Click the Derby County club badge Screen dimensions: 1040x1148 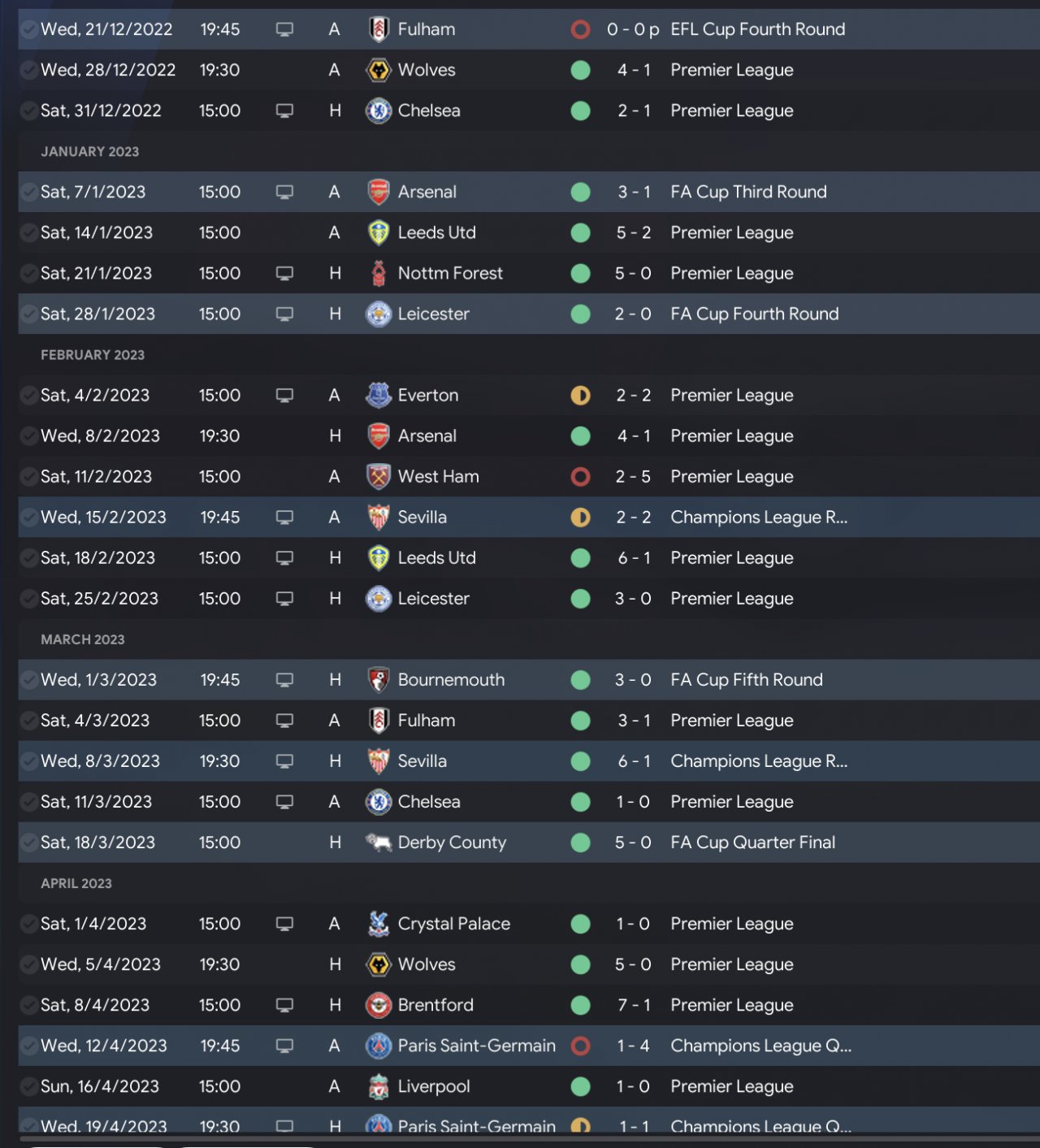(379, 843)
